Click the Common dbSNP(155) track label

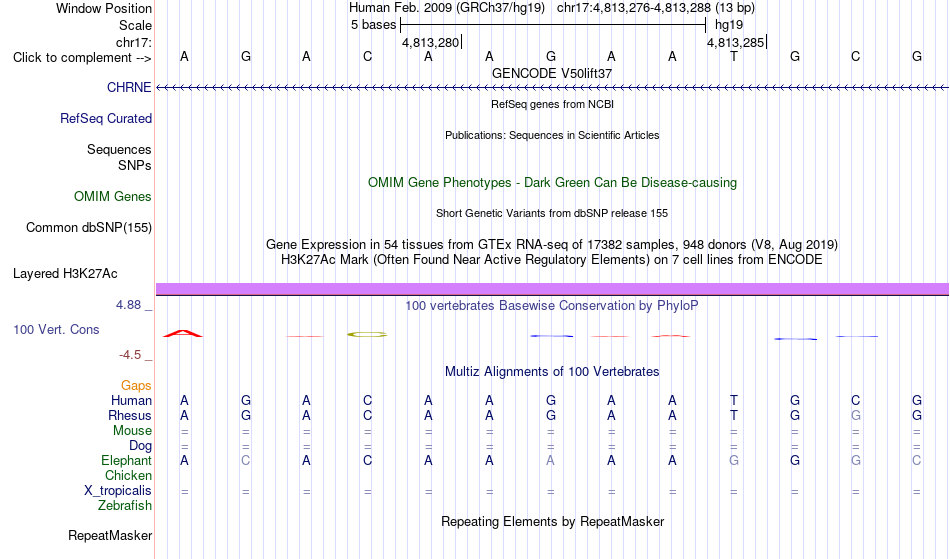(89, 227)
